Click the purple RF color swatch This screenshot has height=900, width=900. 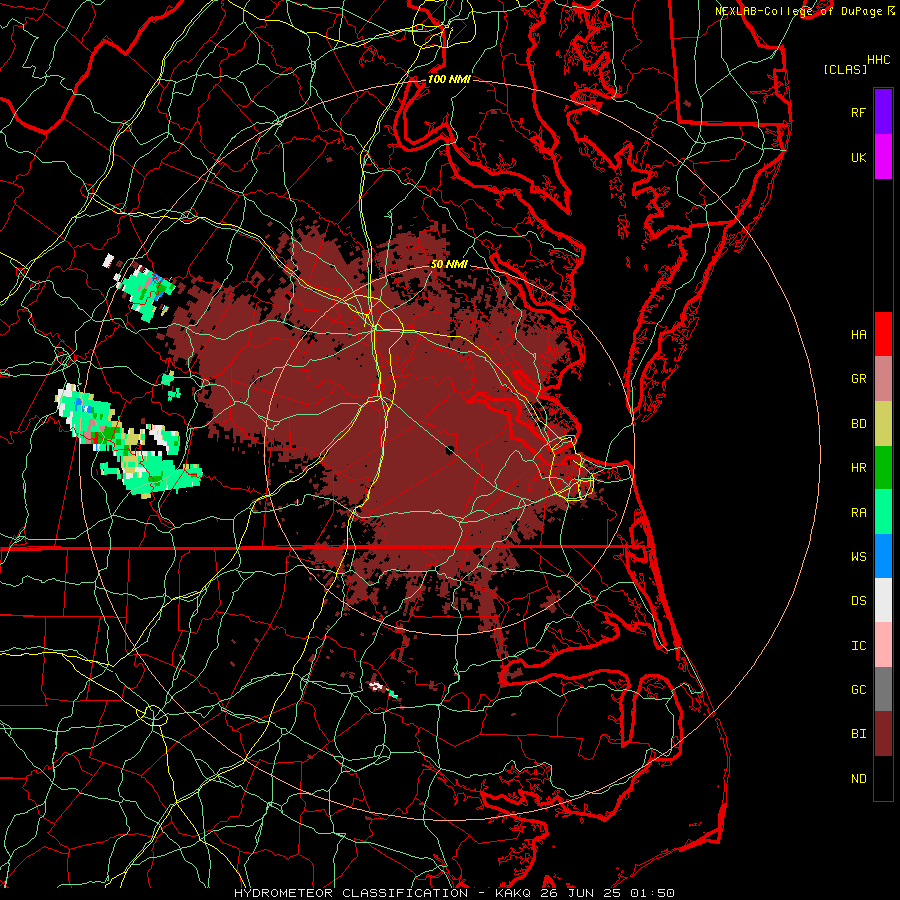pyautogui.click(x=883, y=112)
